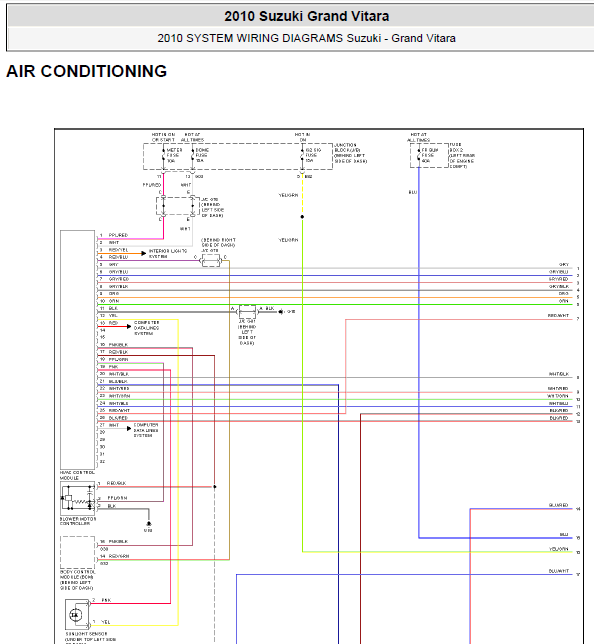Click the 'WHT/BLU' label at HVAC pin 24
Screen dimensions: 594x644
pyautogui.click(x=118, y=403)
